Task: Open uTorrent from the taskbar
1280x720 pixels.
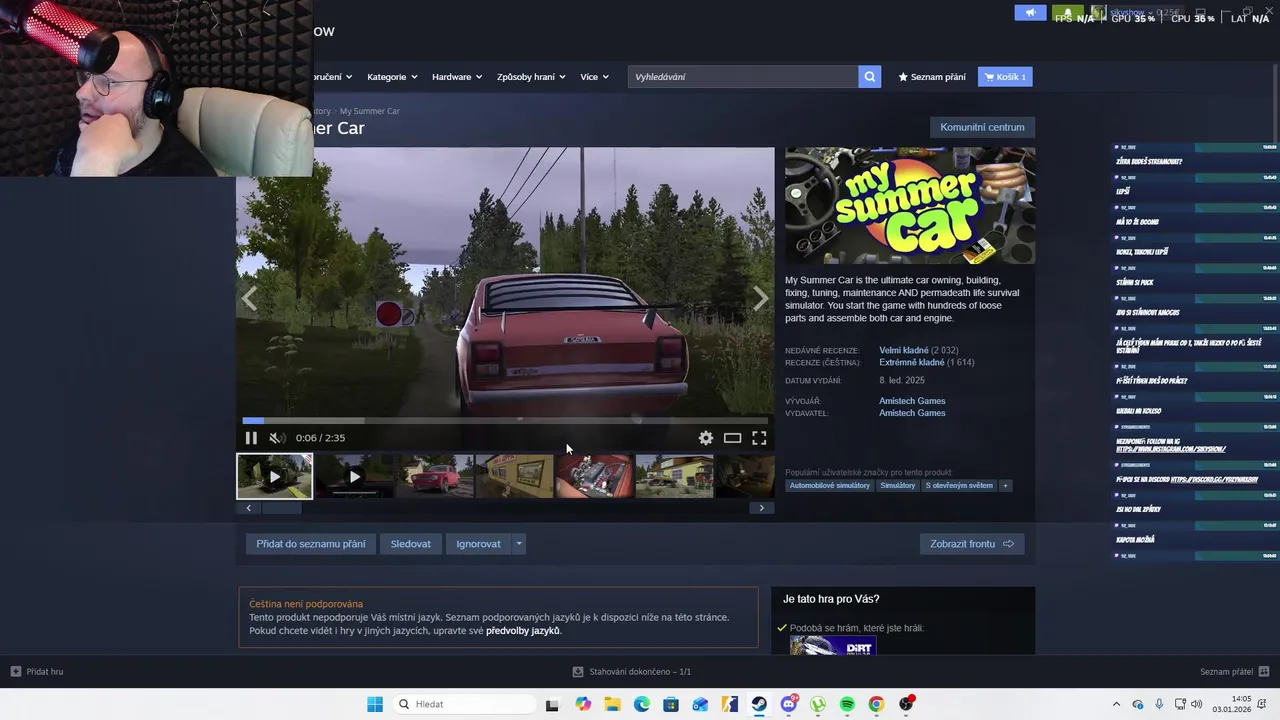Action: pos(818,704)
